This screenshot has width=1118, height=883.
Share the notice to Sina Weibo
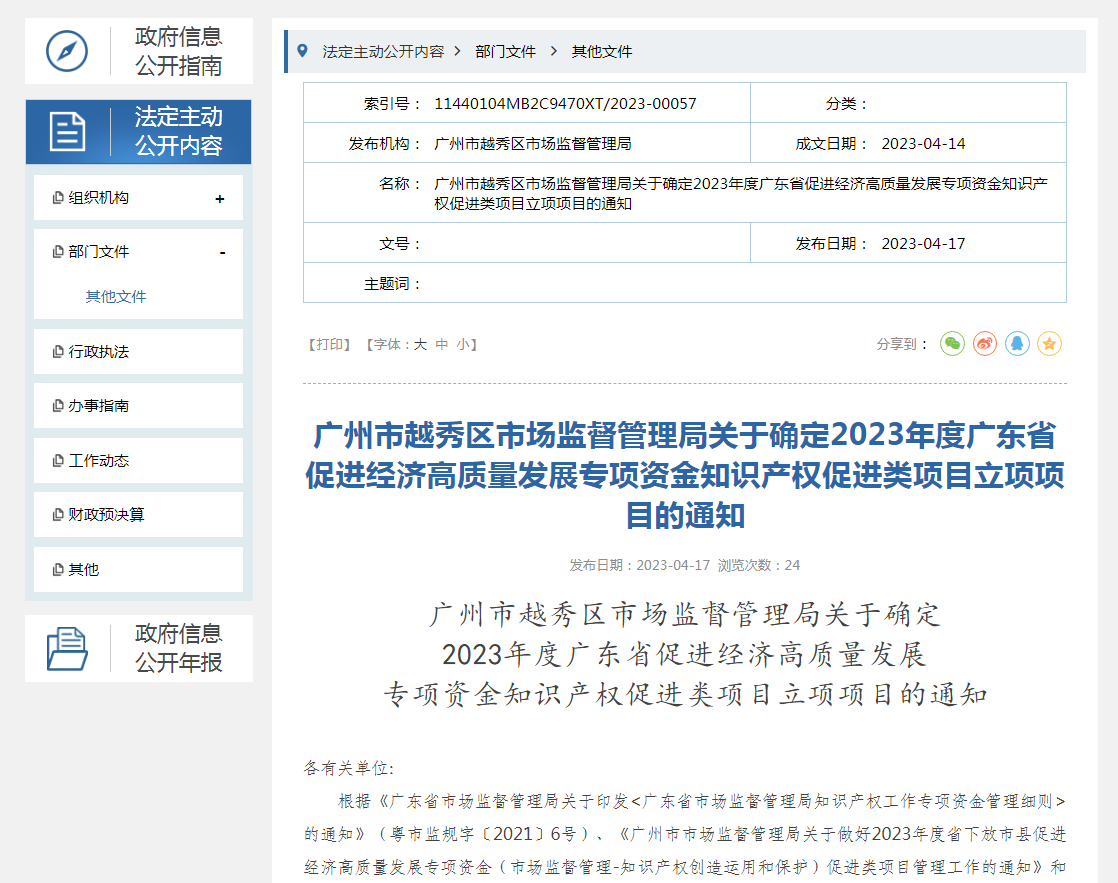tap(985, 344)
